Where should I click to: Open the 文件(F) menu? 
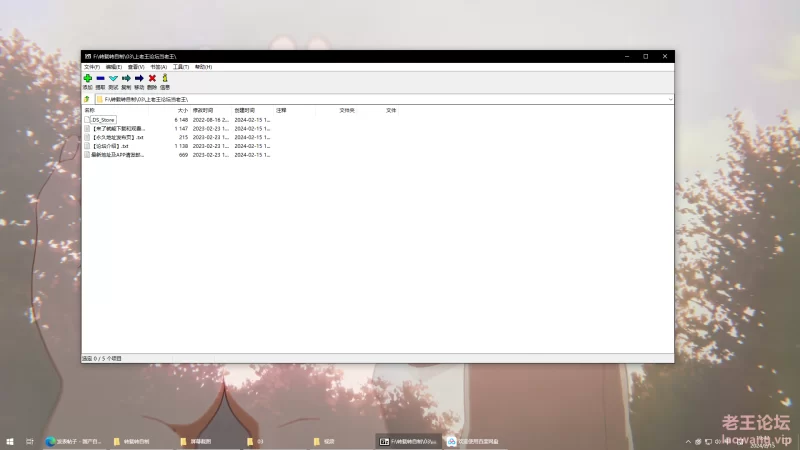point(92,67)
